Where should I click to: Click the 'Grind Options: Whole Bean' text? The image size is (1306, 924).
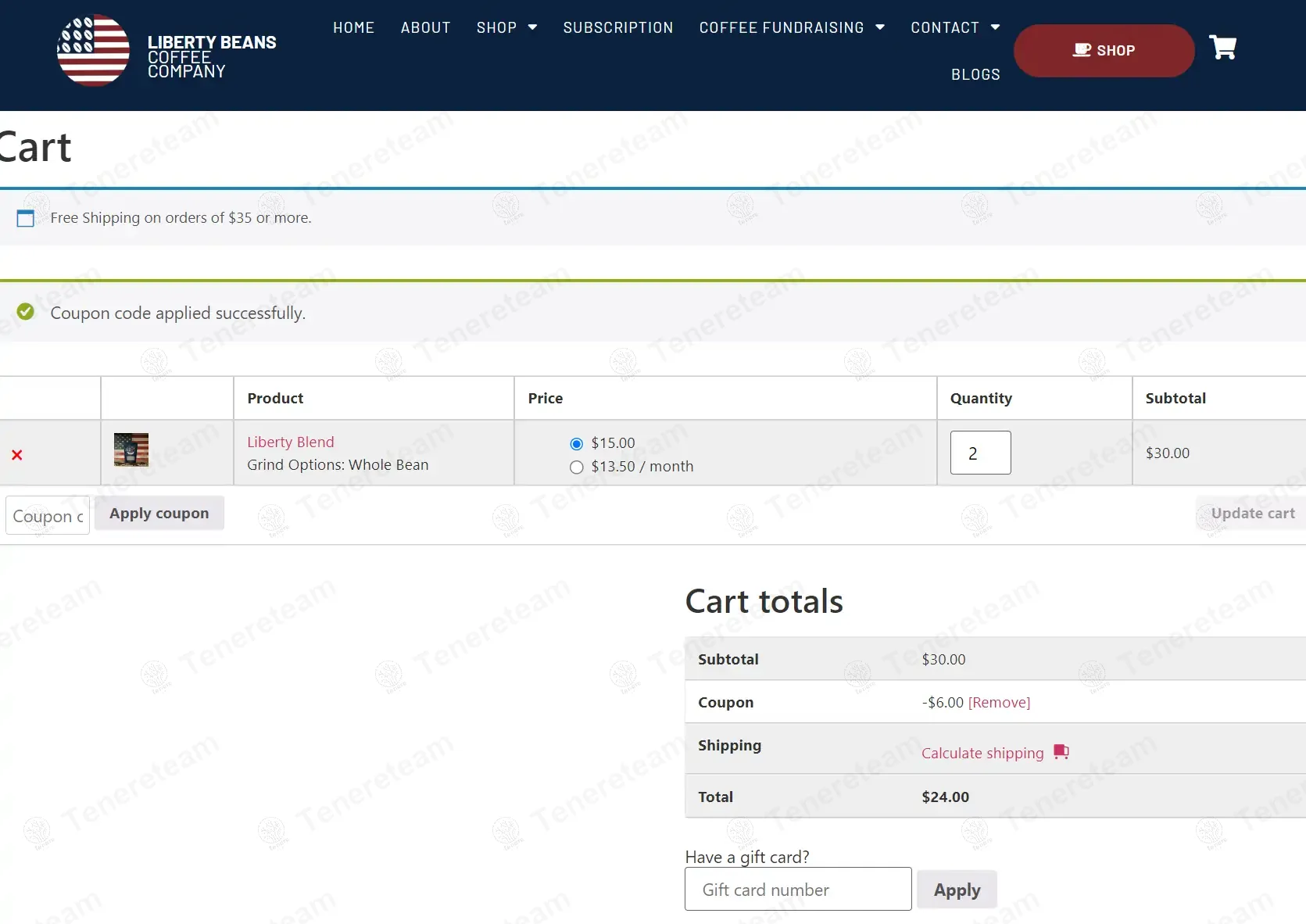click(338, 465)
